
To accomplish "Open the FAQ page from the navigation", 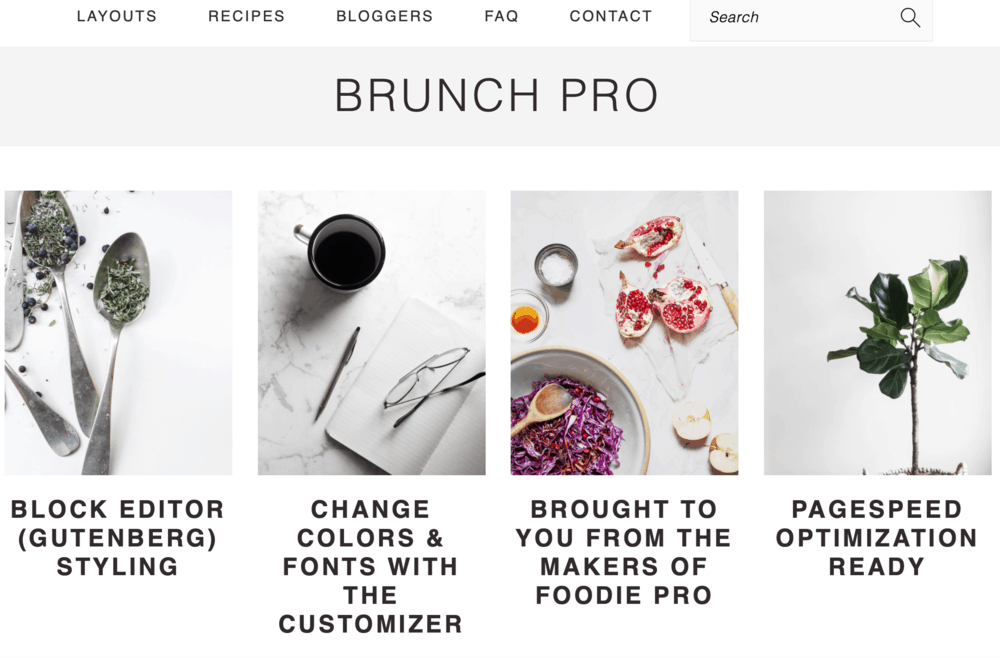I will pyautogui.click(x=500, y=16).
